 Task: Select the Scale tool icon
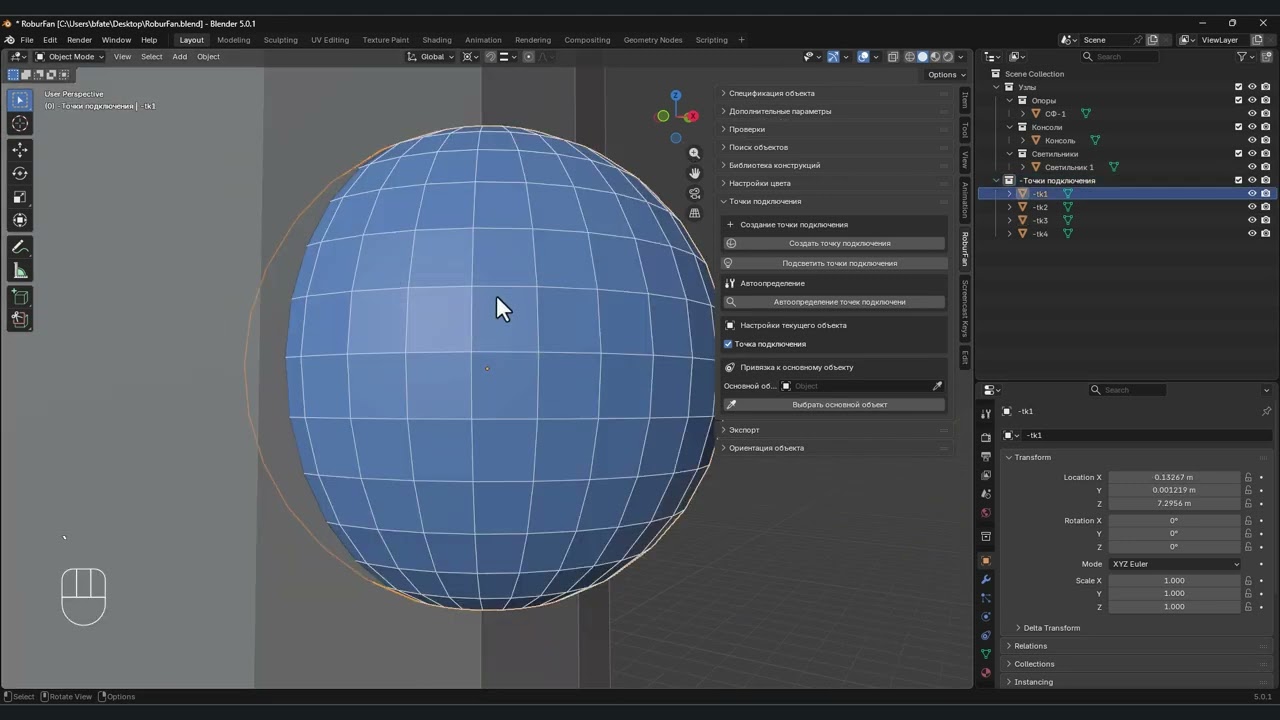(x=20, y=197)
